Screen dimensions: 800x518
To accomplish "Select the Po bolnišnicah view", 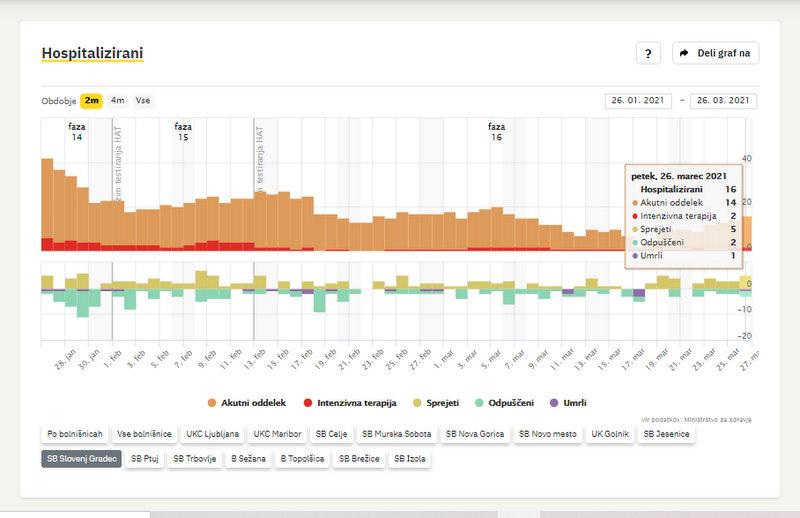I will tap(74, 435).
